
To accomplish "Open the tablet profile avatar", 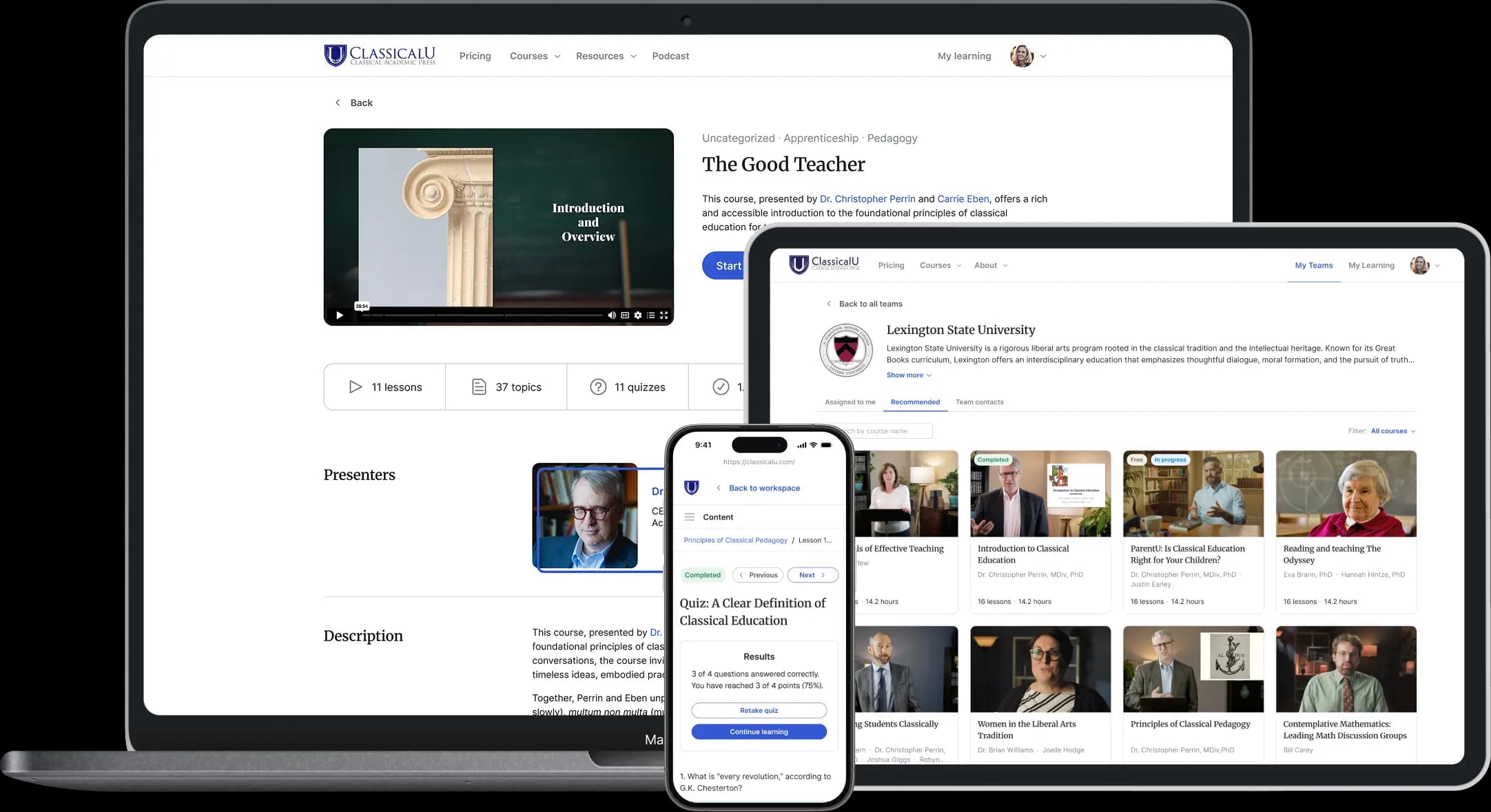I will coord(1419,265).
